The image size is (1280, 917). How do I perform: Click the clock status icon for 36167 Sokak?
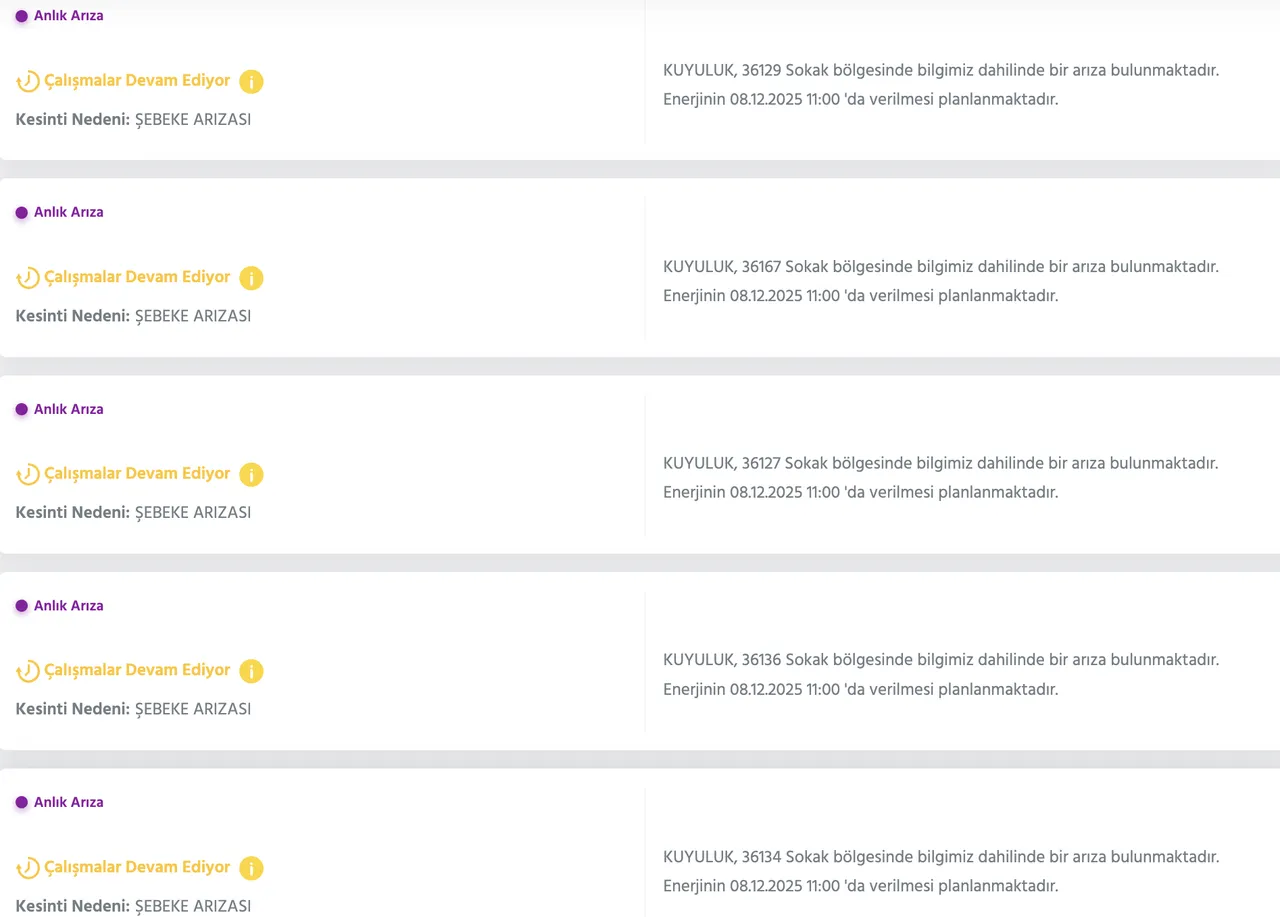click(x=28, y=278)
